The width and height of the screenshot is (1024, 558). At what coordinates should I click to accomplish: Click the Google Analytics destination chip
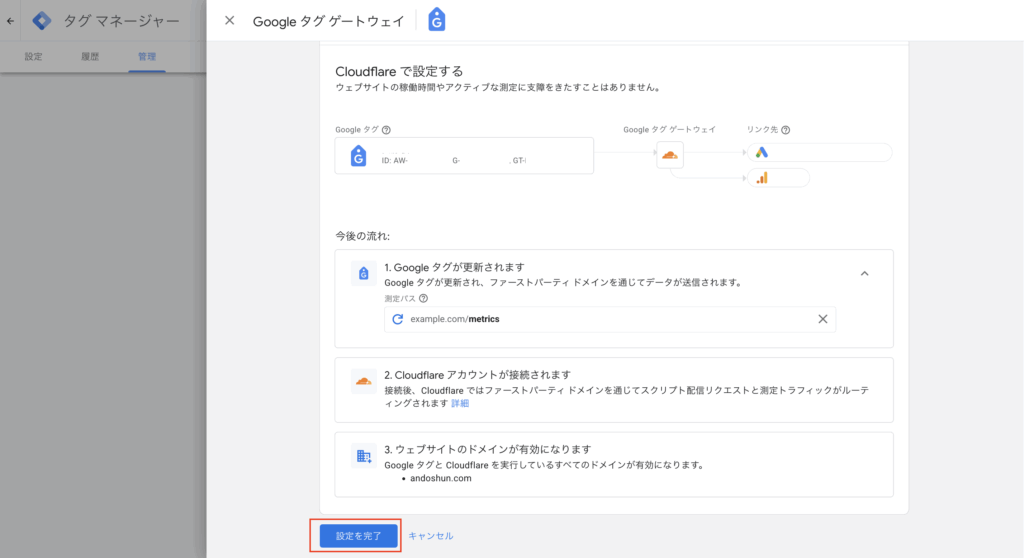pos(778,178)
